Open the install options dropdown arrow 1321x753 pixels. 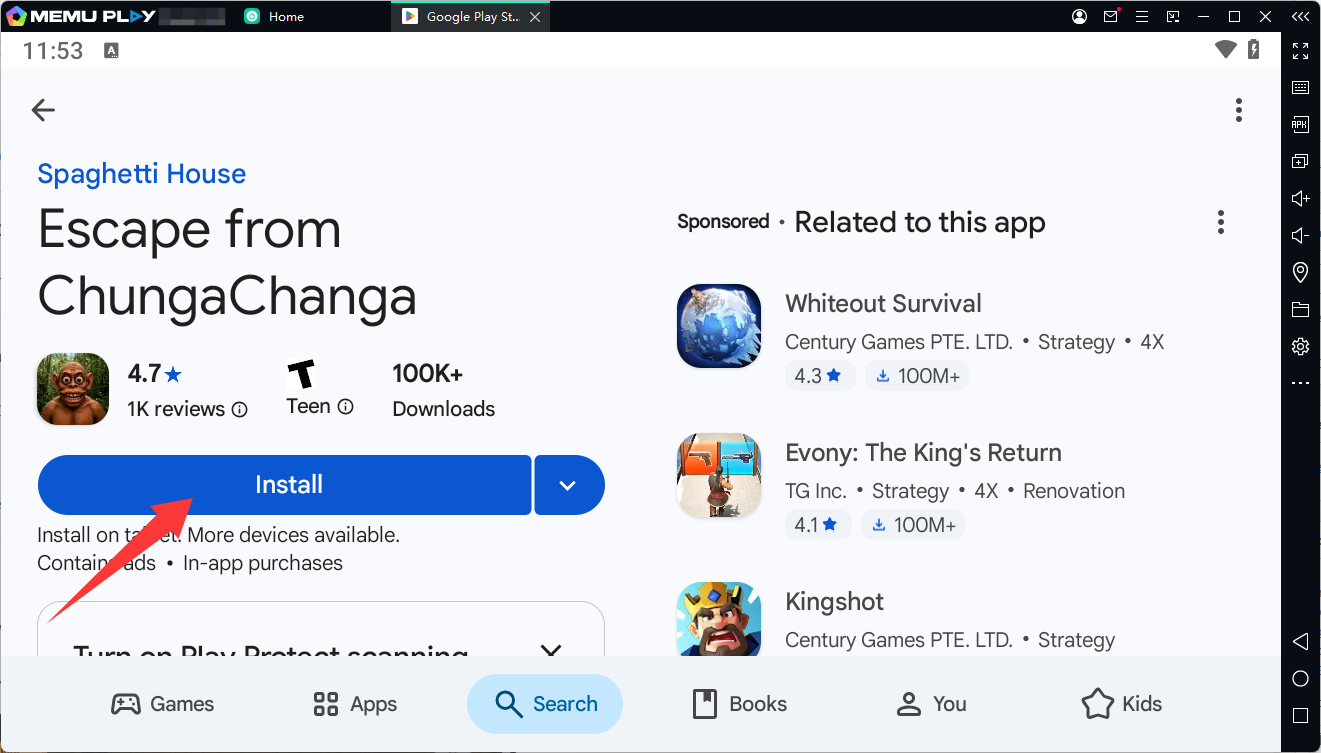point(569,485)
